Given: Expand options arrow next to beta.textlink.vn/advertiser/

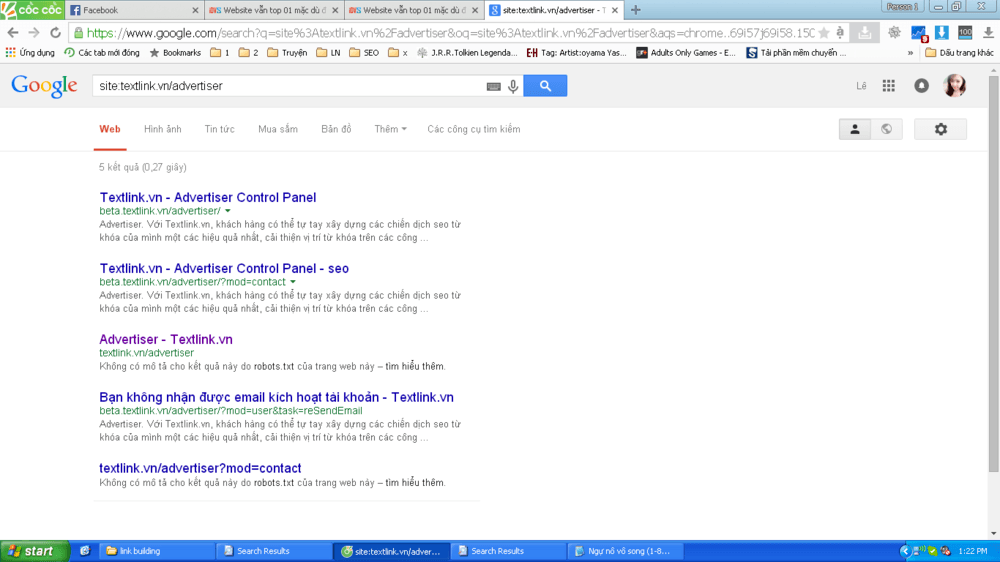Looking at the screenshot, I should point(228,211).
